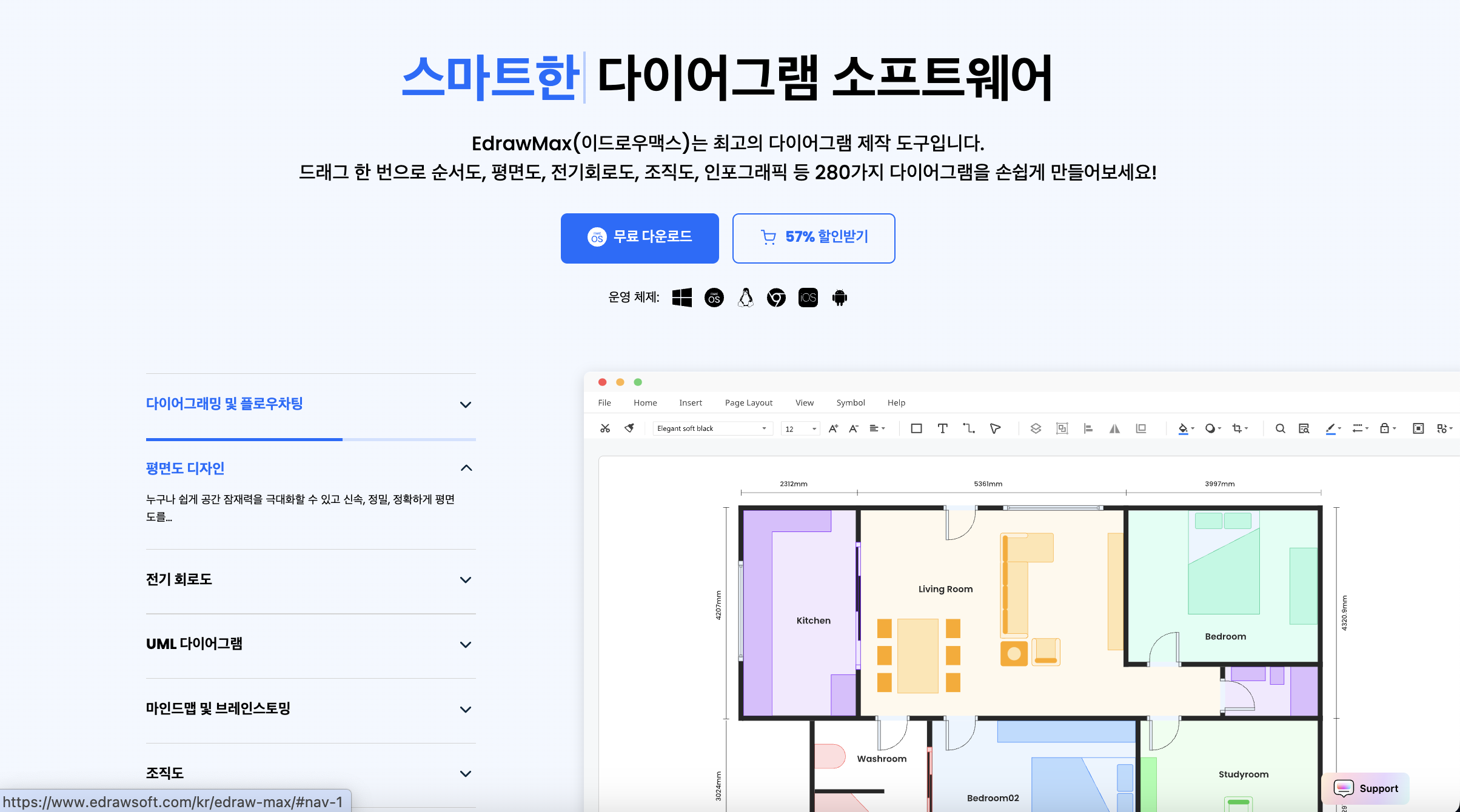Open the Home menu tab
This screenshot has height=812, width=1460.
click(645, 402)
